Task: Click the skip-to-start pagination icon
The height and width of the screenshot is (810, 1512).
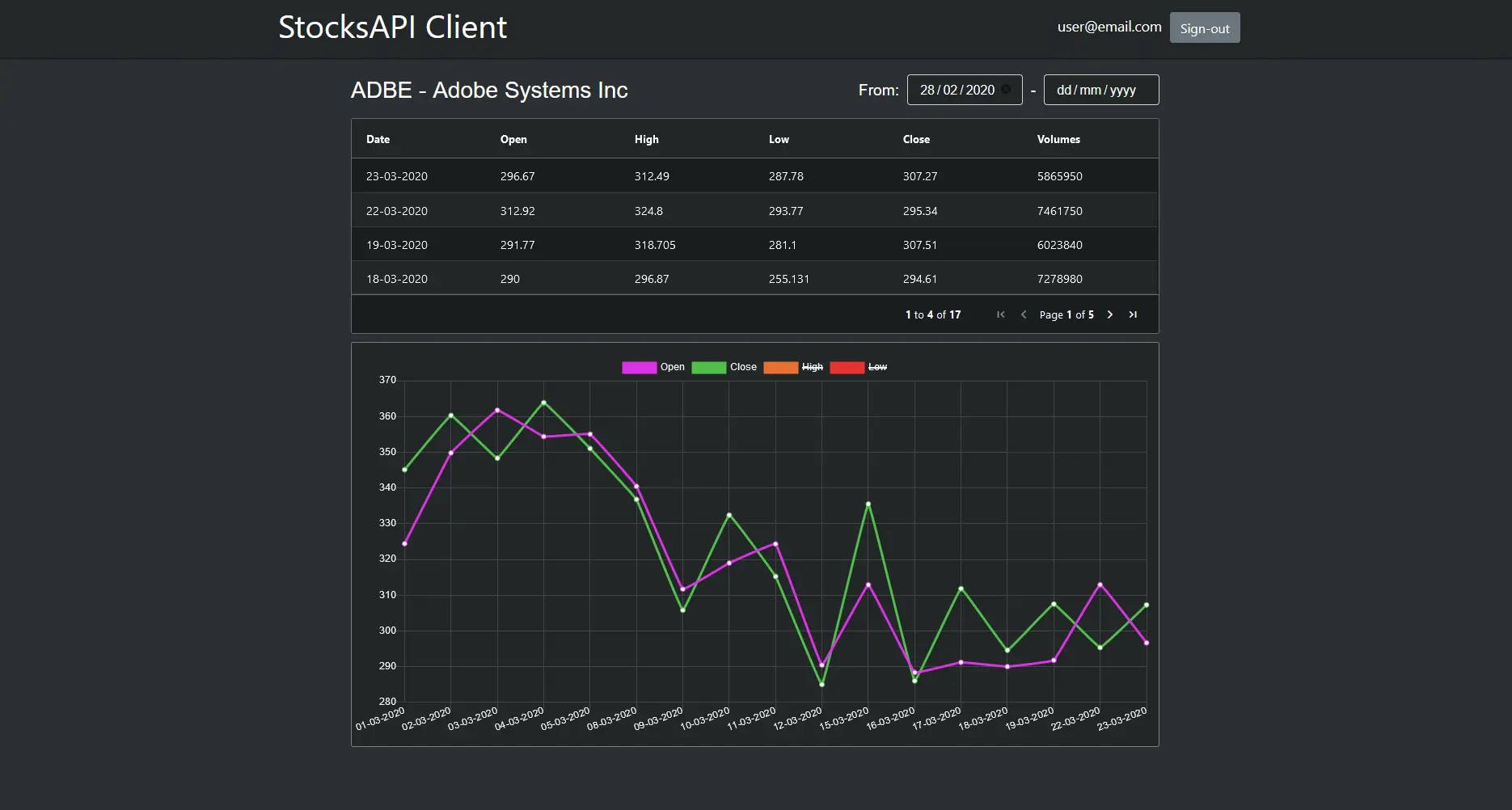Action: point(1000,314)
